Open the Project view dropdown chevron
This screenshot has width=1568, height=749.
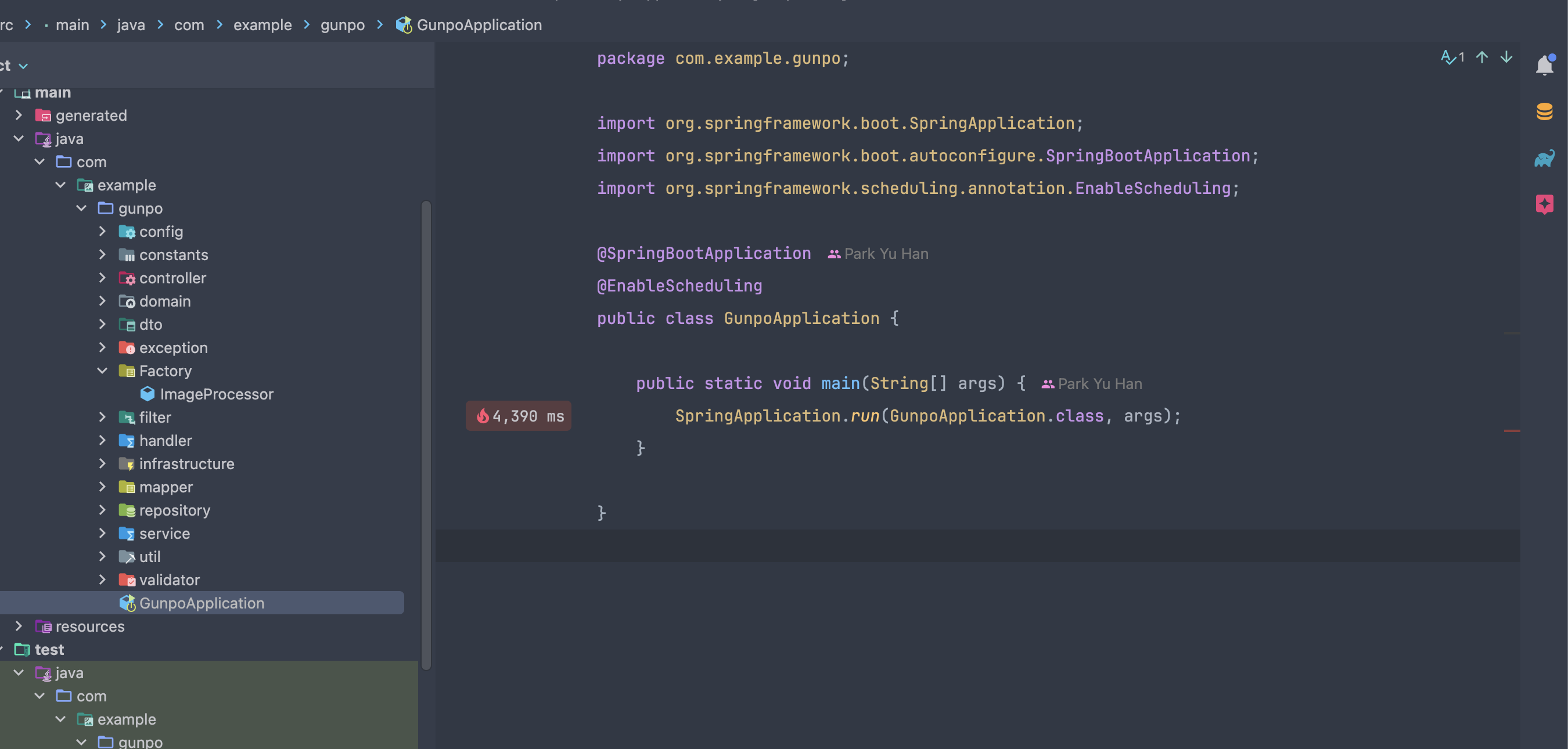coord(24,66)
